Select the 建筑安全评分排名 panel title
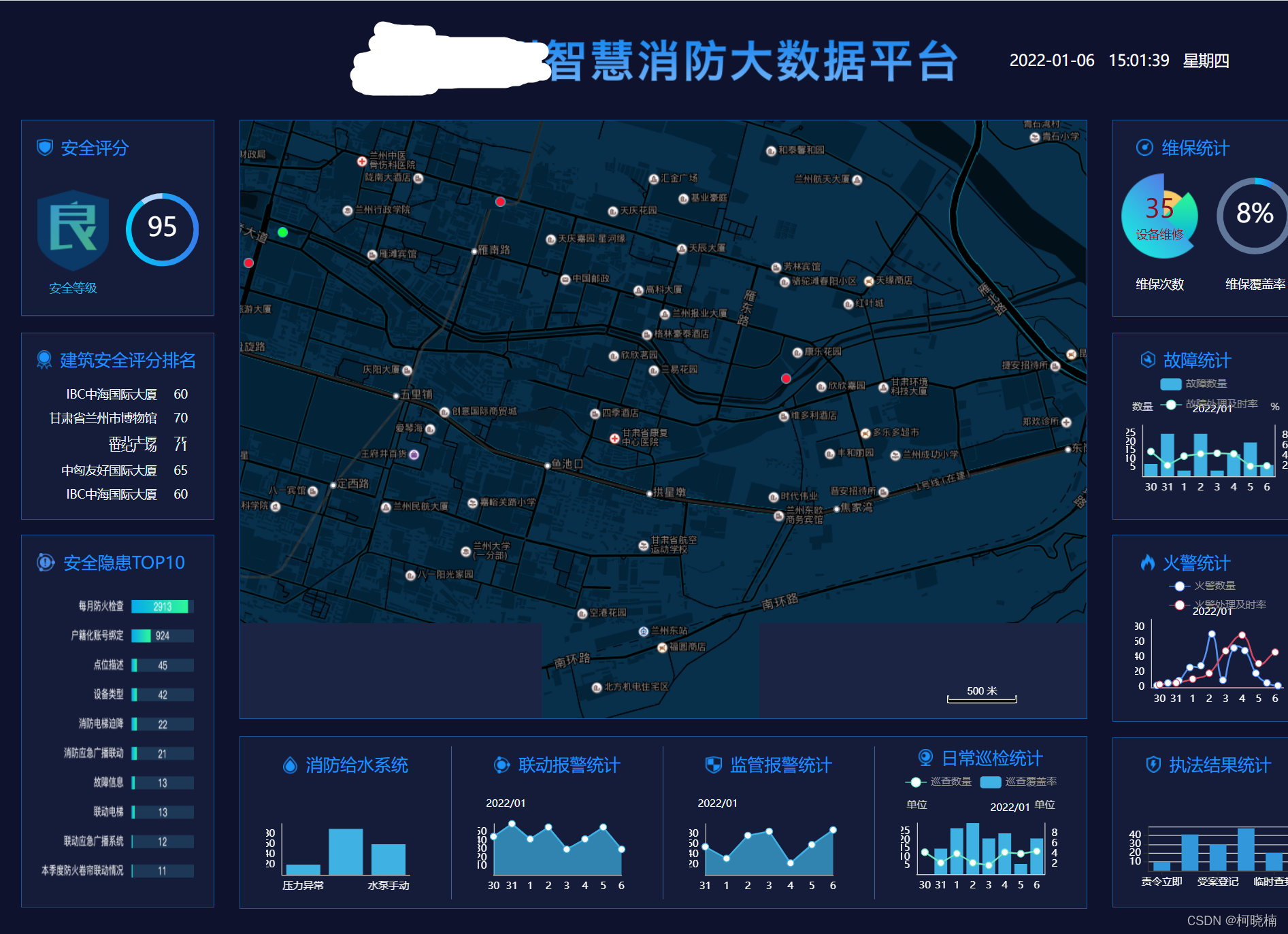This screenshot has width=1288, height=934. click(127, 361)
